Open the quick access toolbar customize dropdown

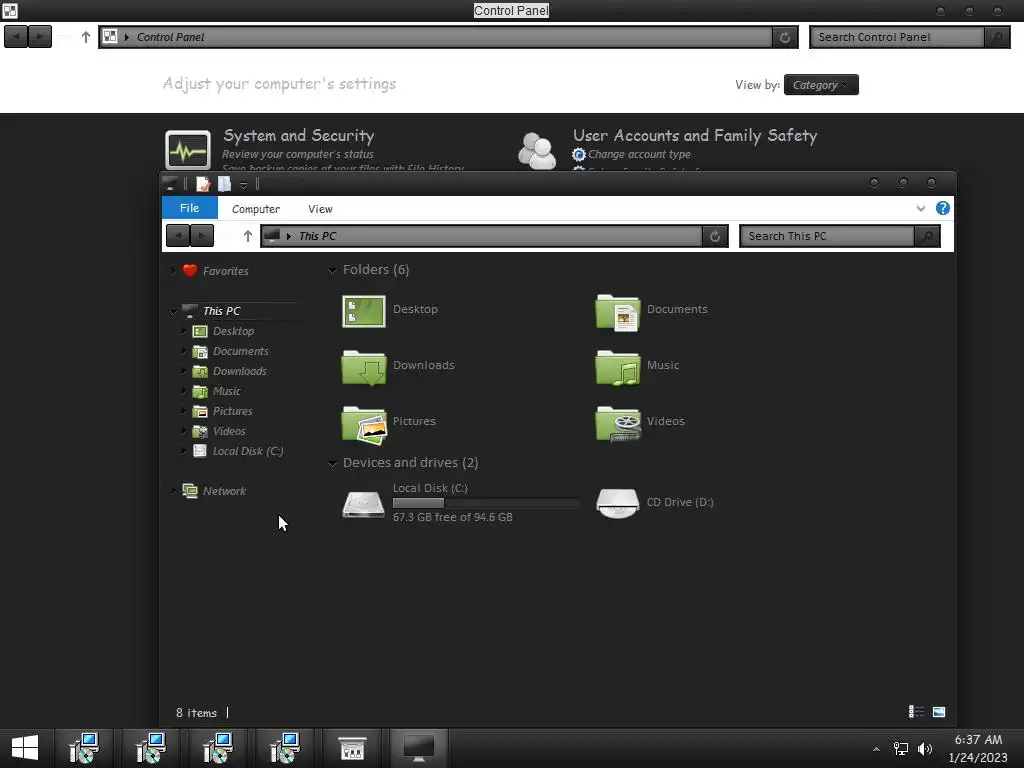tap(243, 185)
